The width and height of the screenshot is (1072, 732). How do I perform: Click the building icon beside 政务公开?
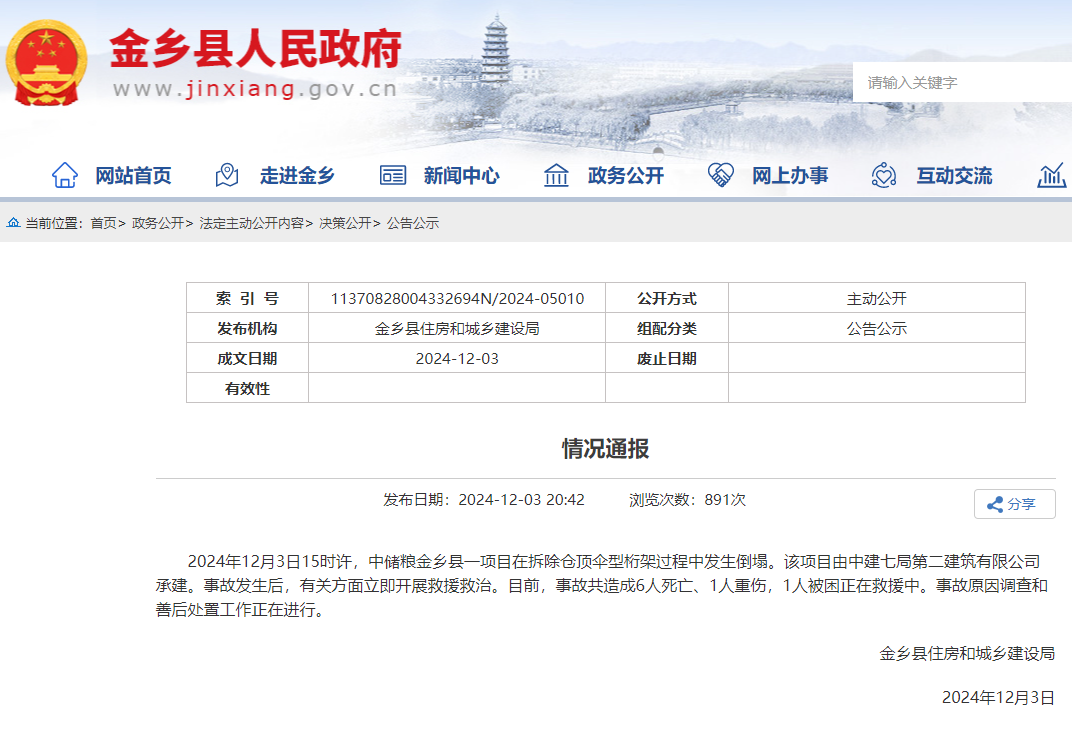click(x=555, y=174)
